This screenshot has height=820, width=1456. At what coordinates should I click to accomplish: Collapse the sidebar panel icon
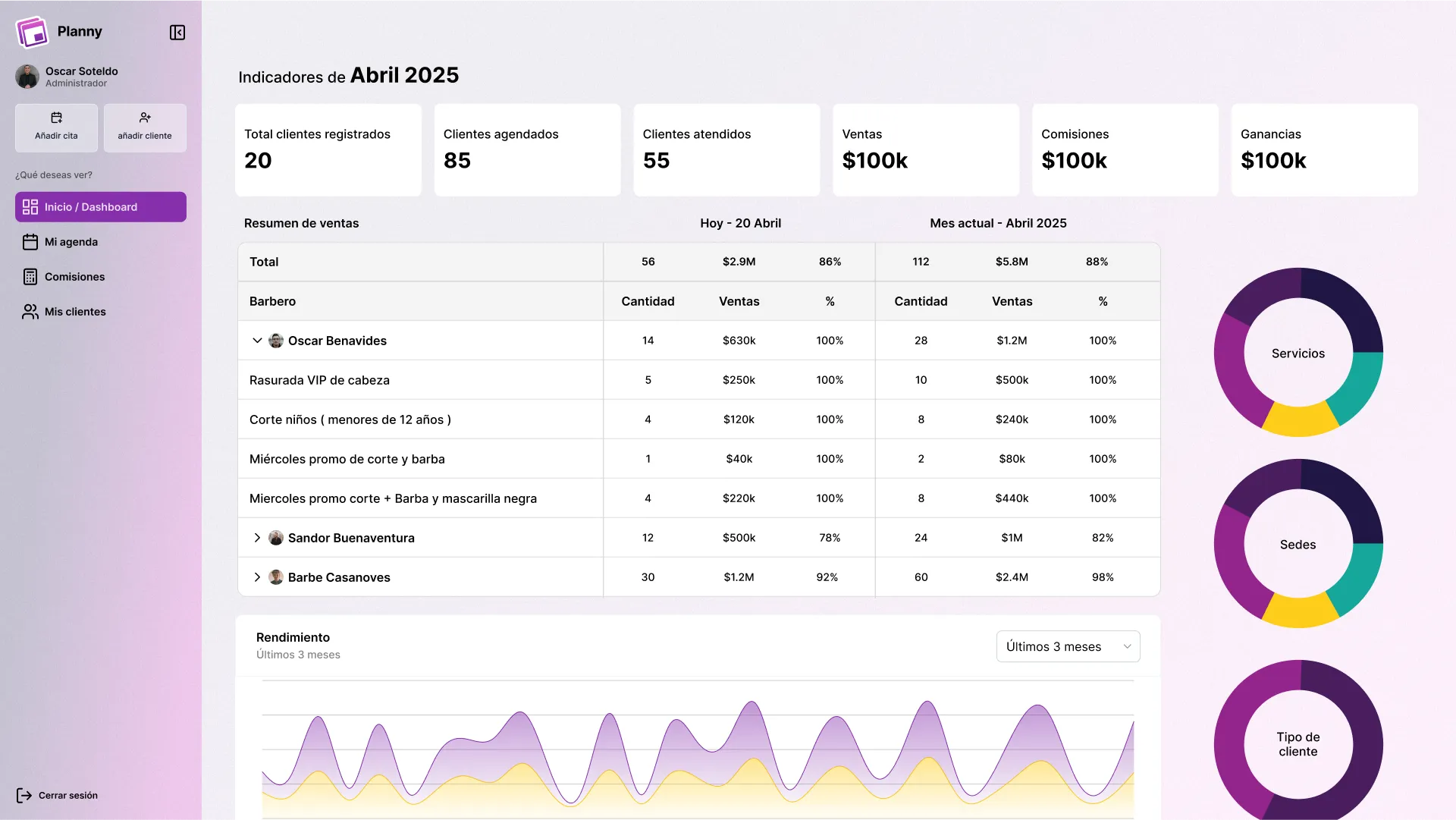pyautogui.click(x=177, y=33)
